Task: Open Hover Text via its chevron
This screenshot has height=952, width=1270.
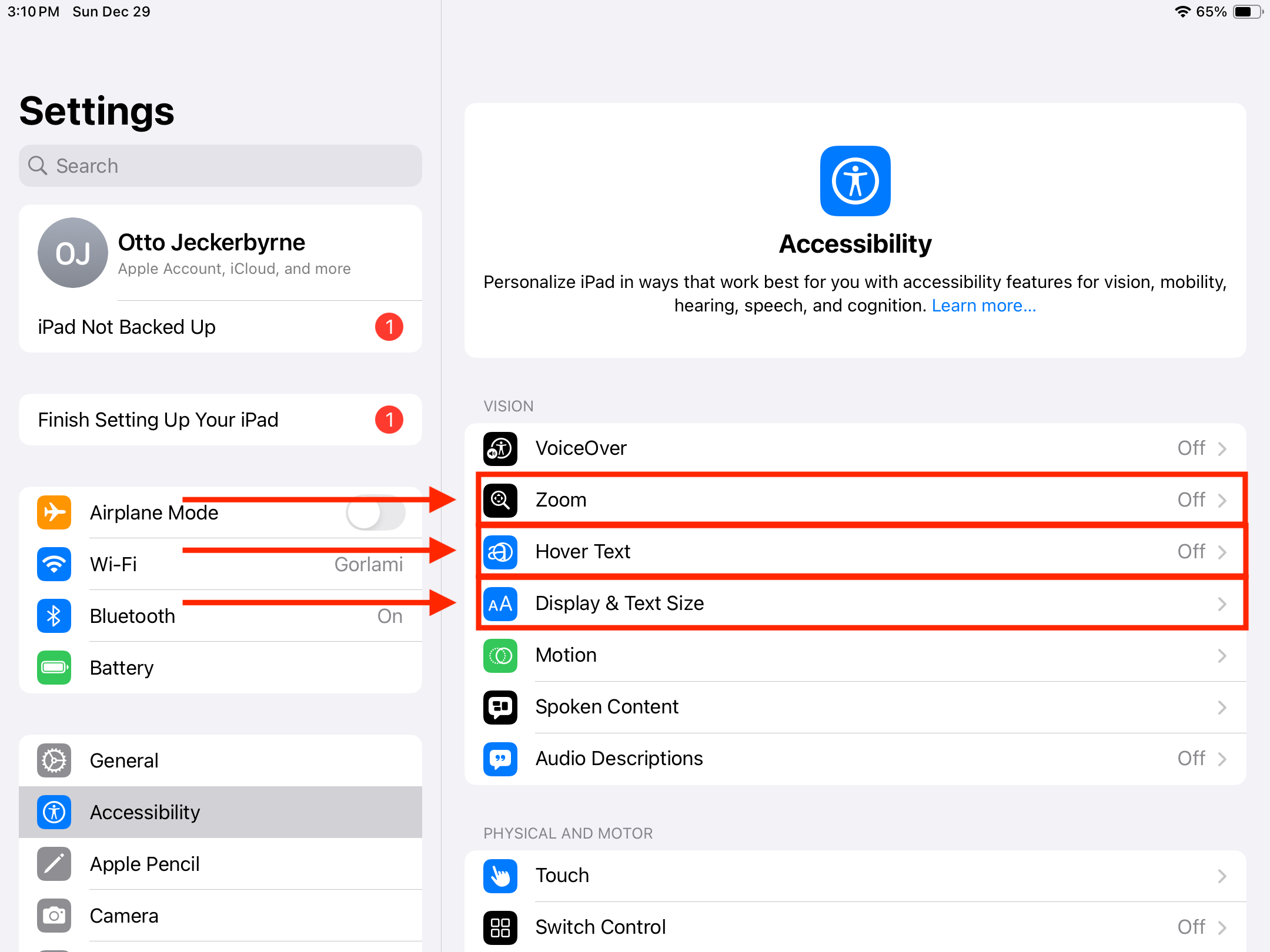Action: [x=1222, y=552]
